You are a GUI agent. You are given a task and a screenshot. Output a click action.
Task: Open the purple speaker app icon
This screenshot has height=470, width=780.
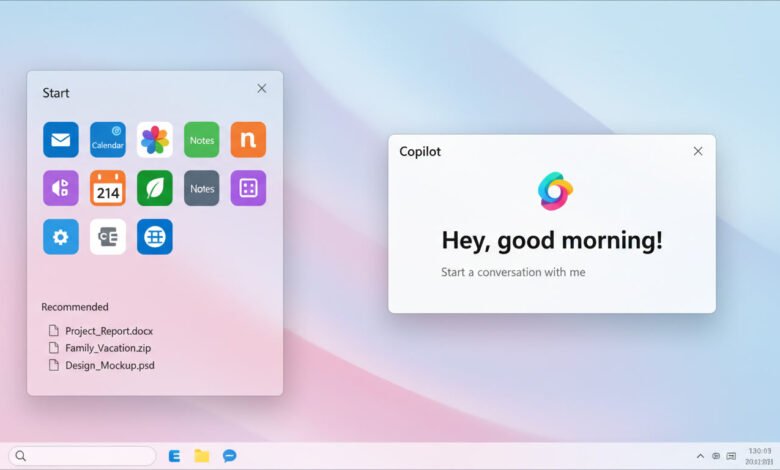pos(61,188)
